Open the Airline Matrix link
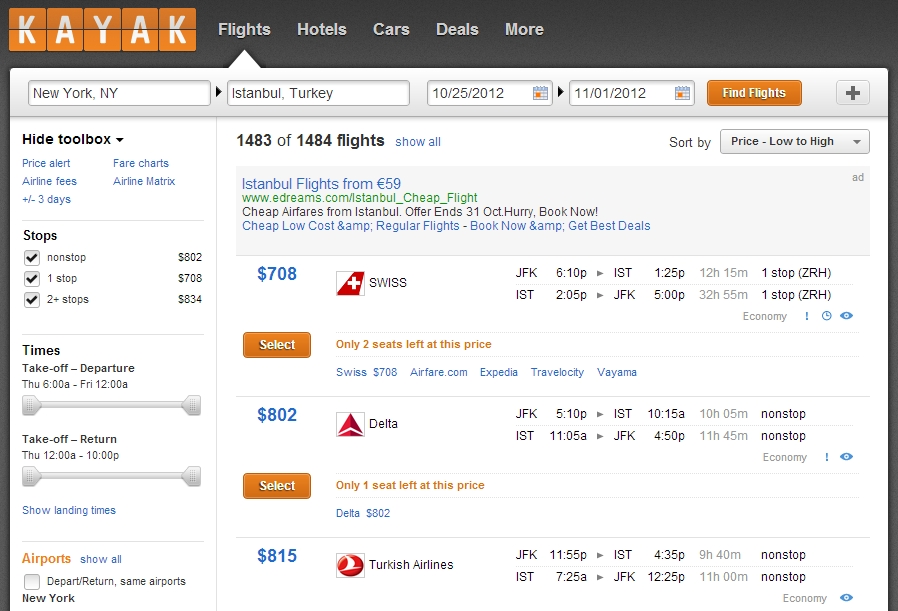This screenshot has height=611, width=898. point(144,181)
